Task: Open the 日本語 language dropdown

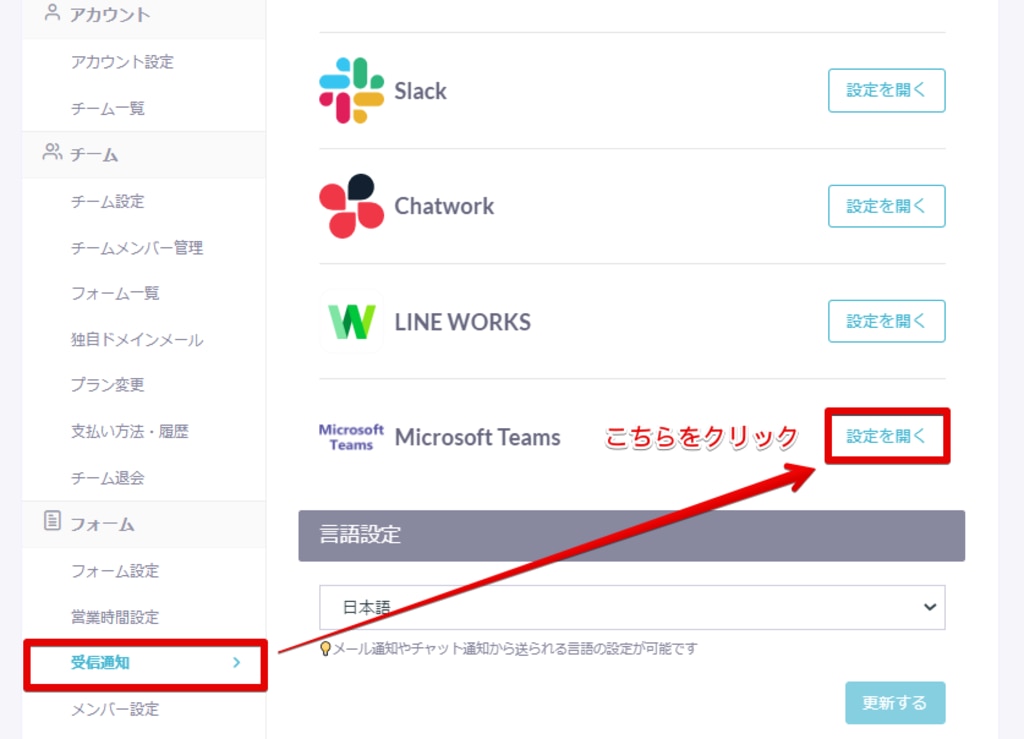Action: pos(632,607)
